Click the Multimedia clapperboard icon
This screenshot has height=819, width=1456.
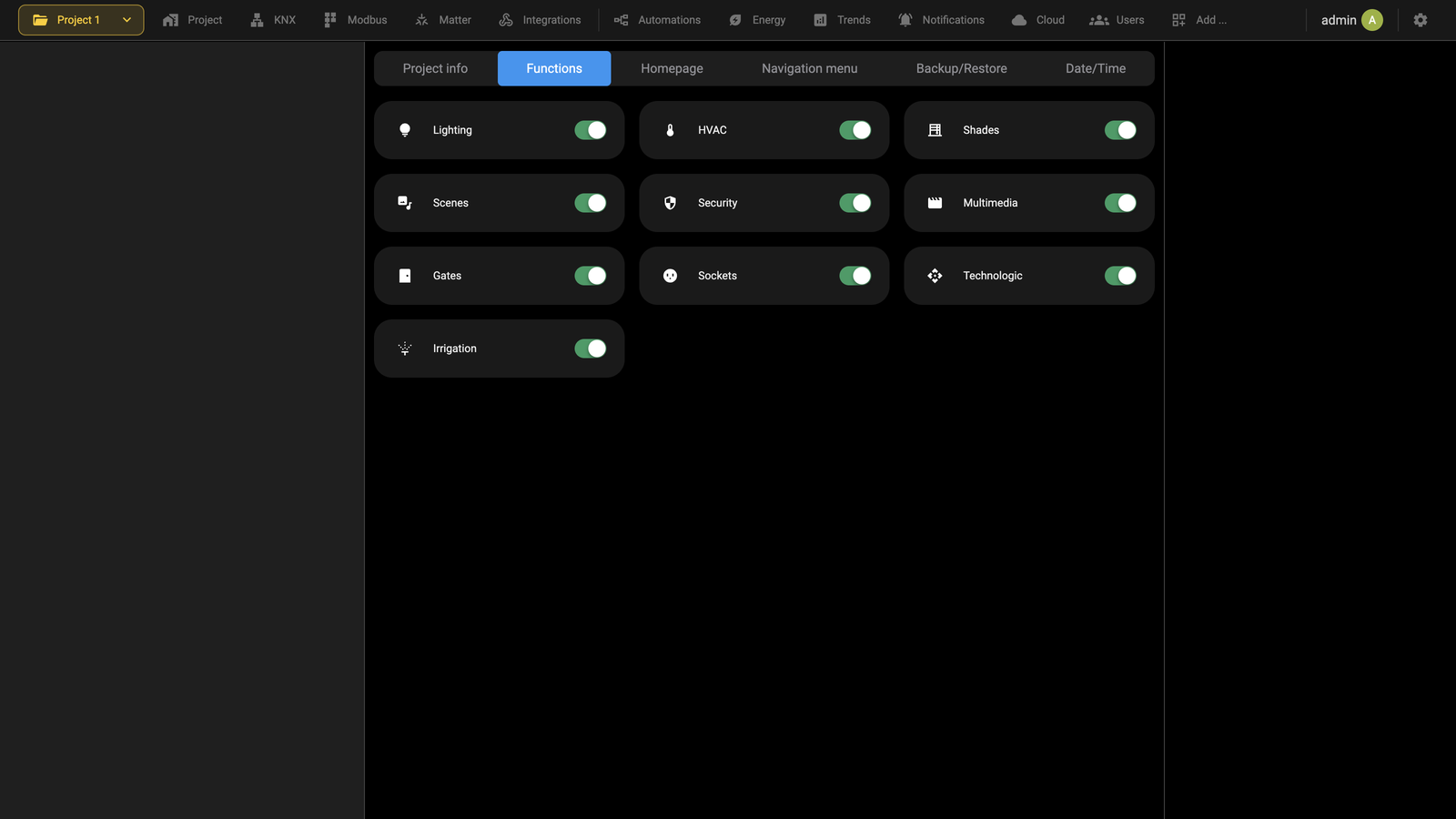pos(935,203)
